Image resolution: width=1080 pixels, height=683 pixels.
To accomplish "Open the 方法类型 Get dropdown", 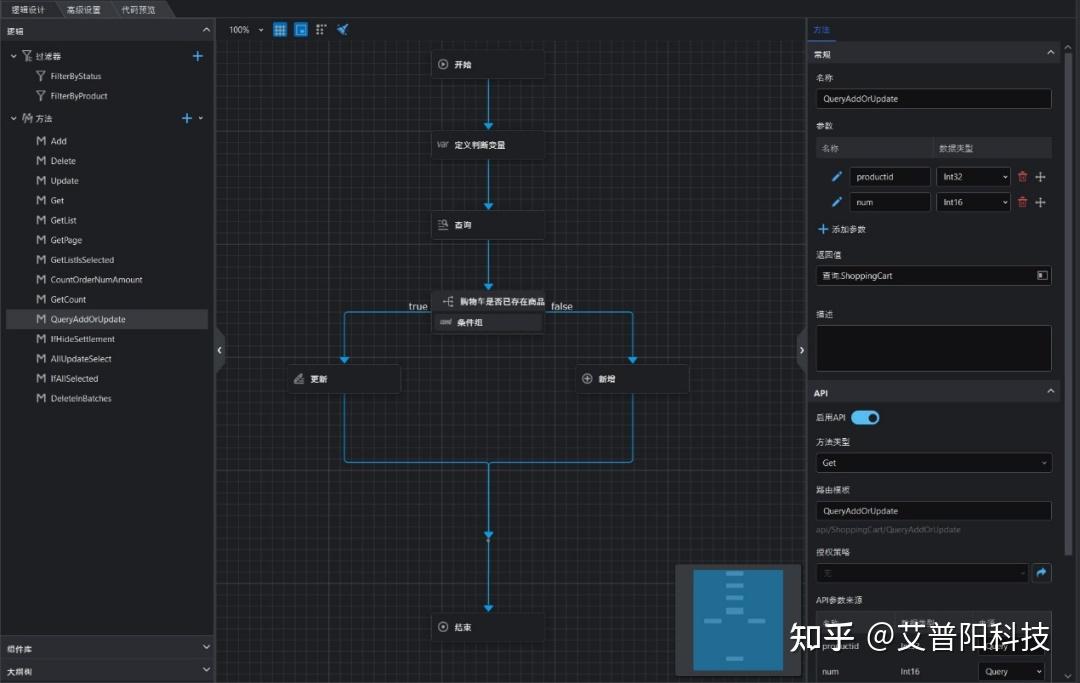I will point(933,463).
